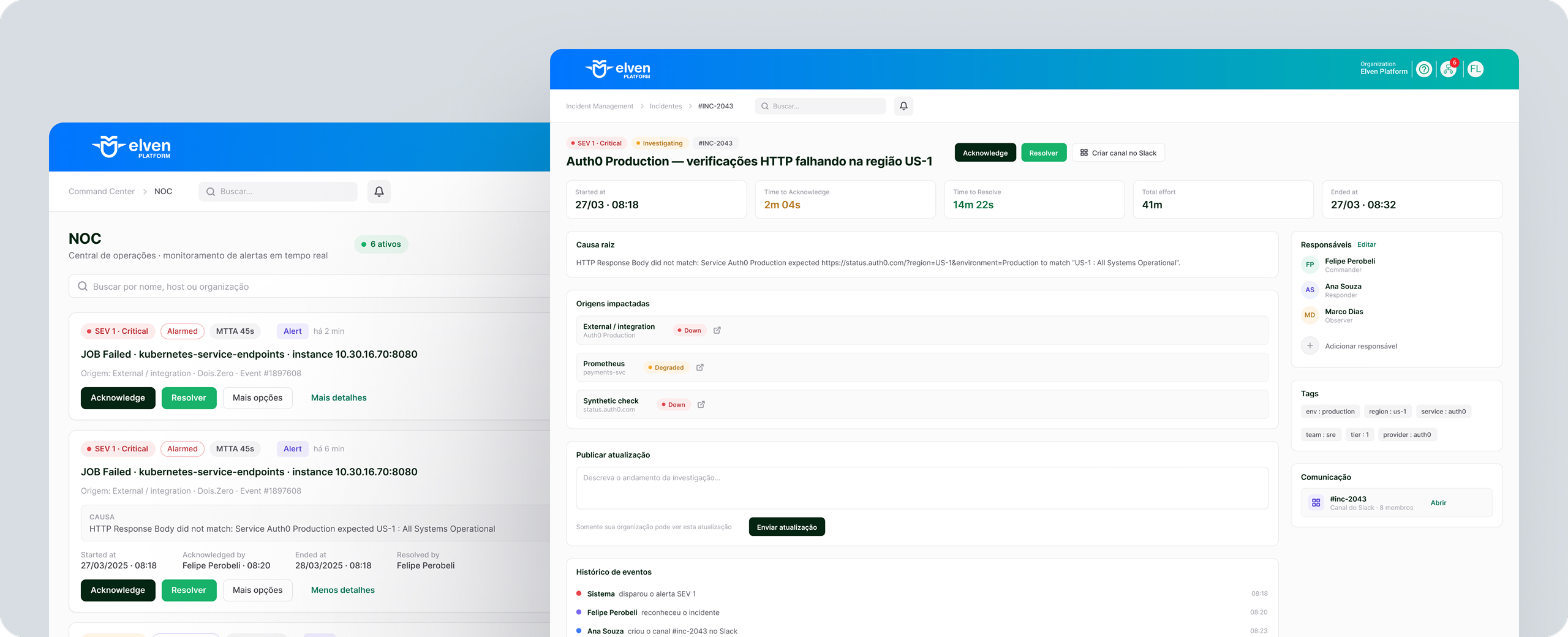Click the 'provider : auth0' tag
The image size is (1568, 637).
coord(1407,435)
